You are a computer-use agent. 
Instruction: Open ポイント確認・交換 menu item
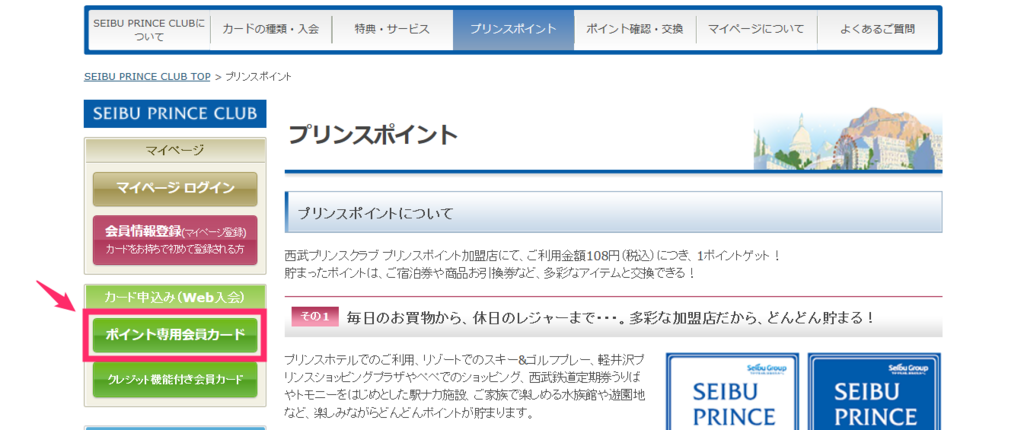pos(635,30)
